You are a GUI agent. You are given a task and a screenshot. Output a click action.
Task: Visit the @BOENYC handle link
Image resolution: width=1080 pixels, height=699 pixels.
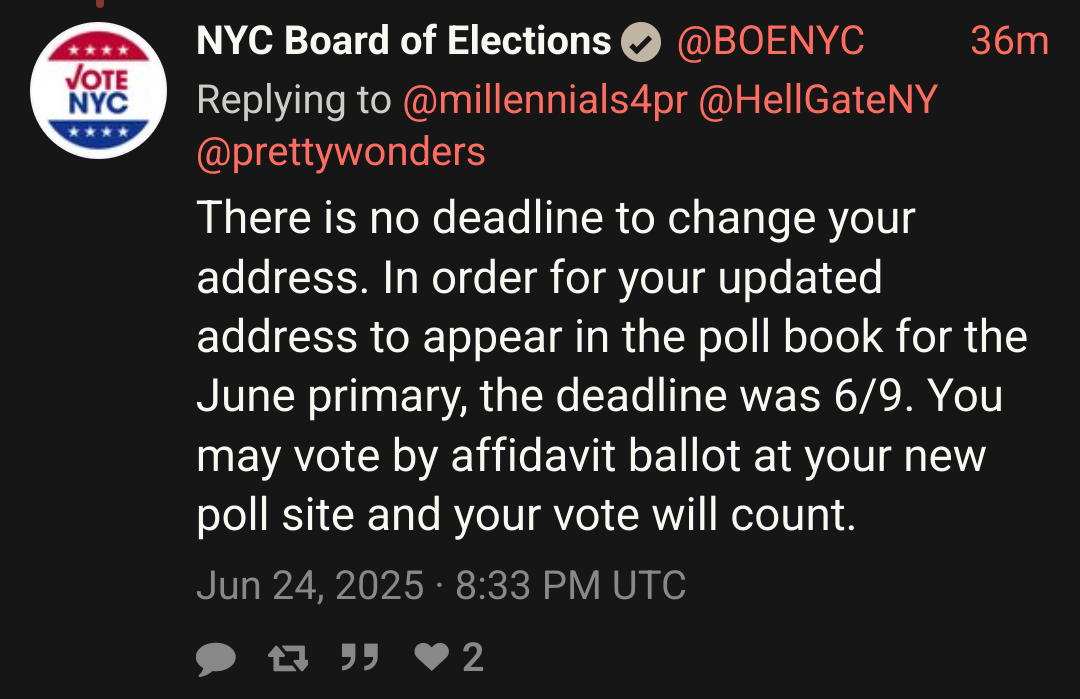770,41
